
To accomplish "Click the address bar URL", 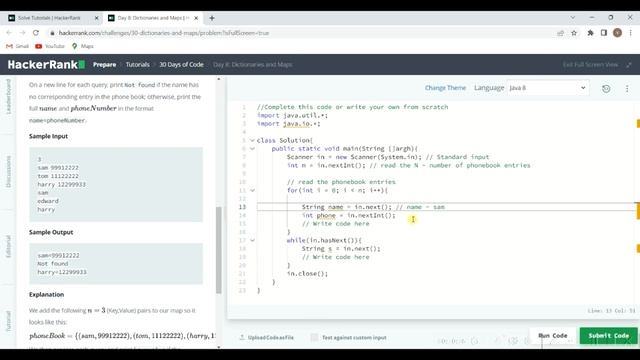I will coord(164,33).
